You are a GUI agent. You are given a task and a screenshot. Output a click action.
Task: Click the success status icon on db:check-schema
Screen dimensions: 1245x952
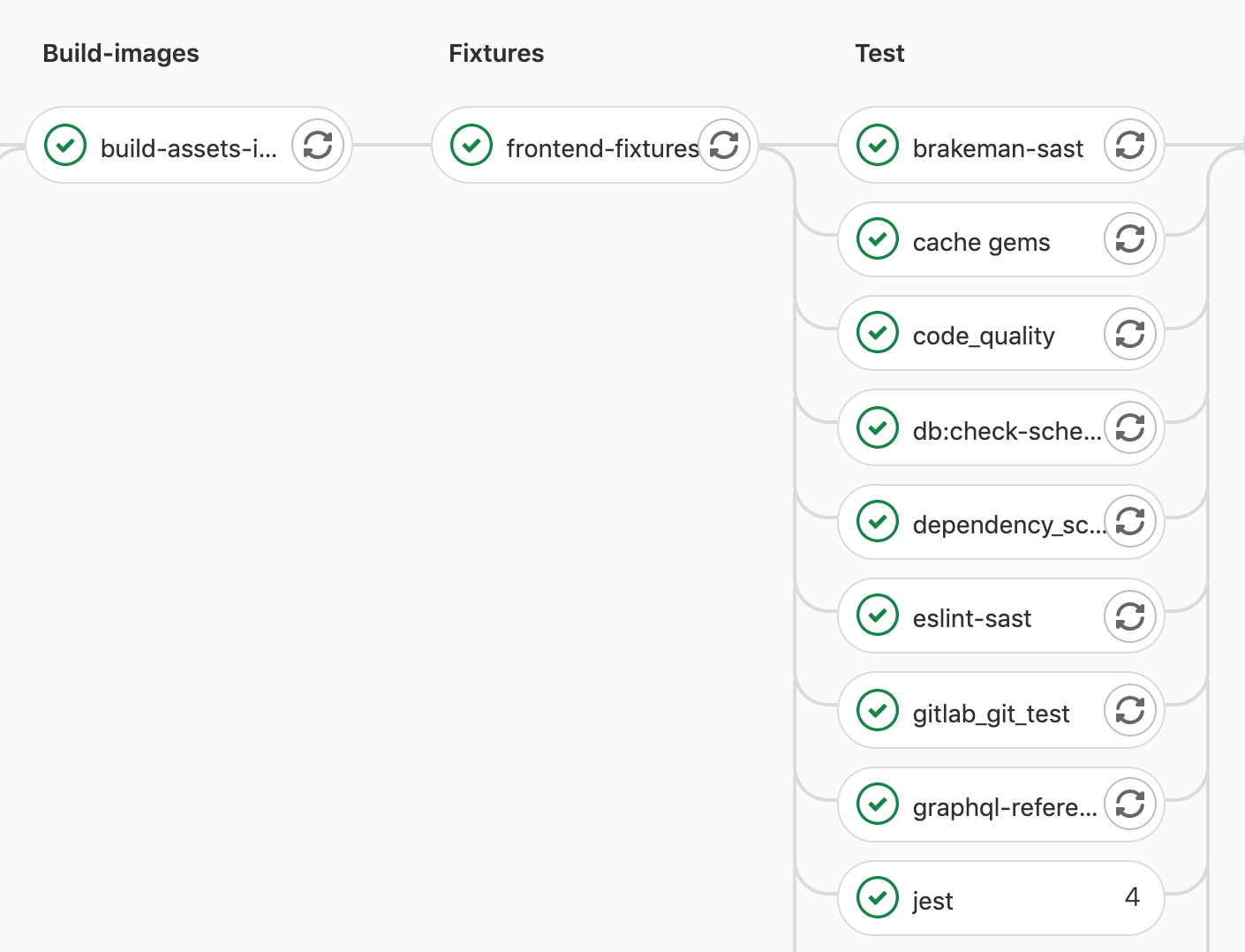click(876, 427)
